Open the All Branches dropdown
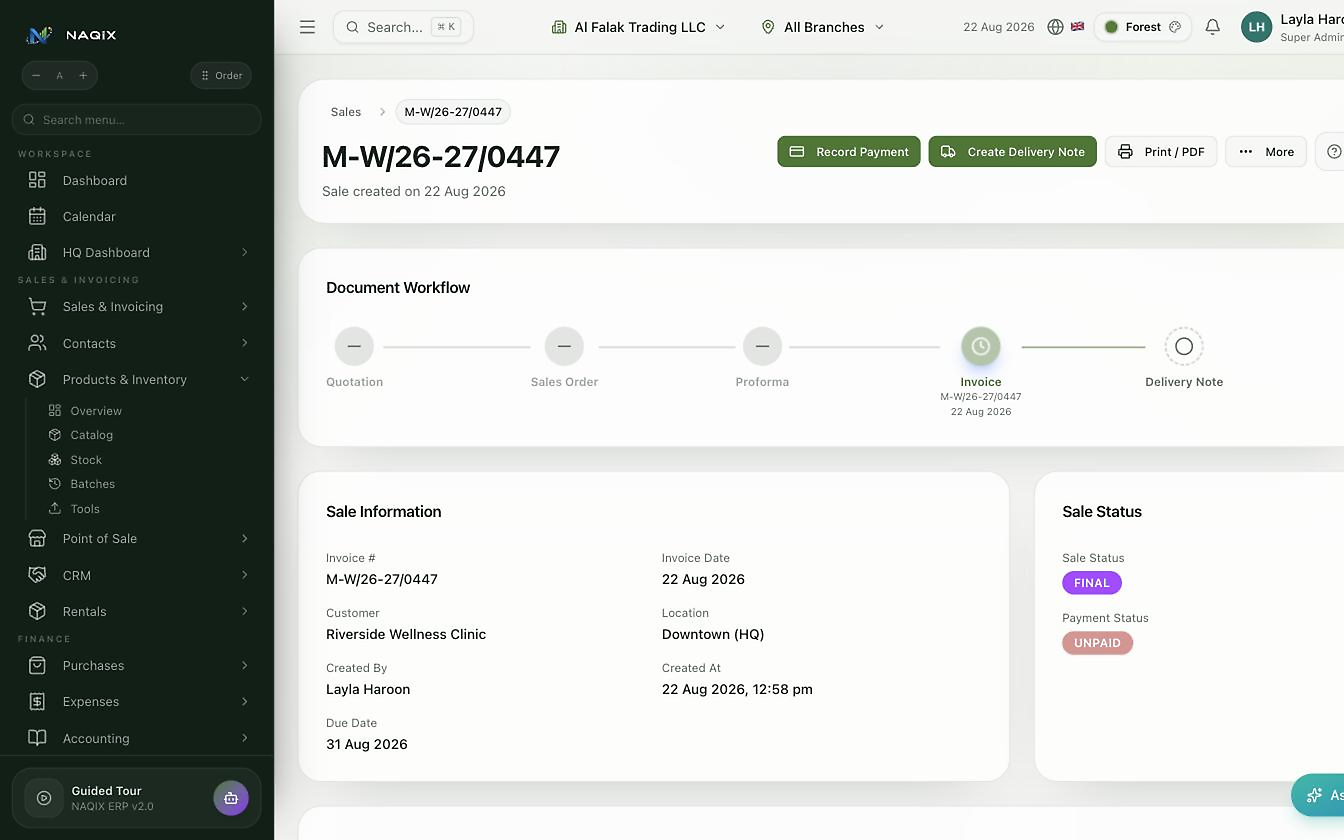The width and height of the screenshot is (1344, 840). 823,27
